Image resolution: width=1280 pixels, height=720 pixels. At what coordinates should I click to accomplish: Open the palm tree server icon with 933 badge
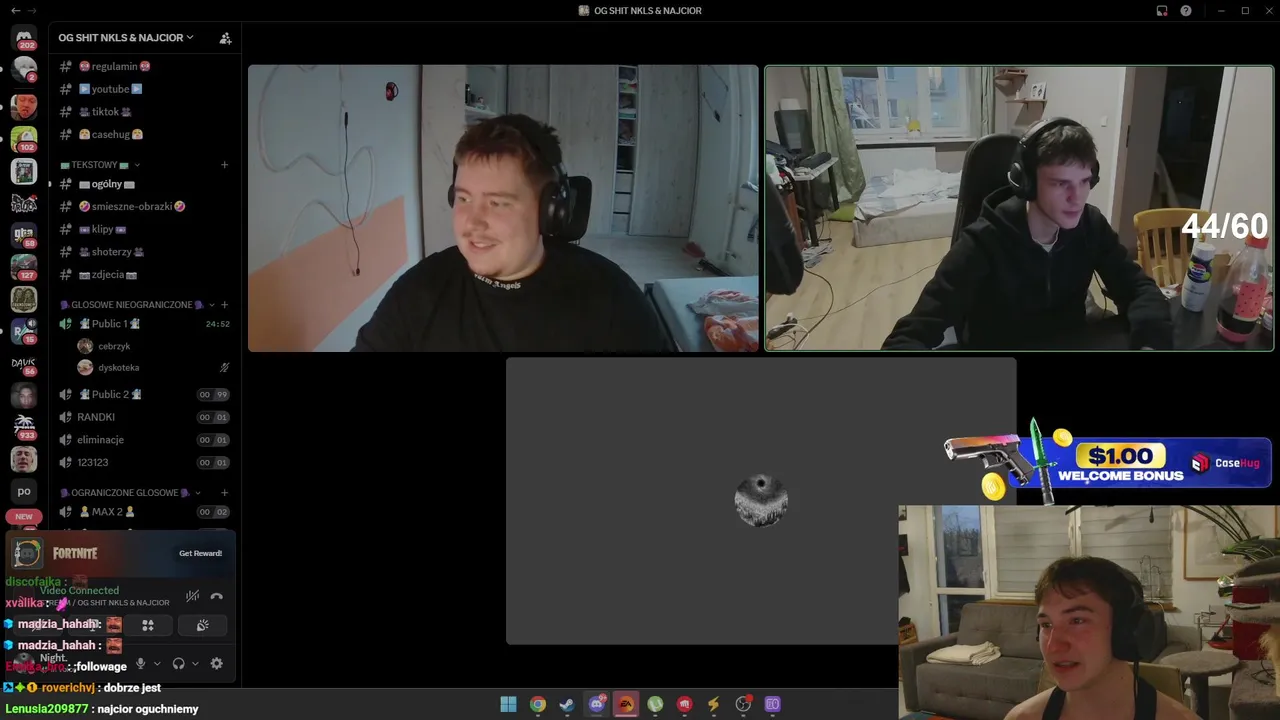[x=24, y=427]
